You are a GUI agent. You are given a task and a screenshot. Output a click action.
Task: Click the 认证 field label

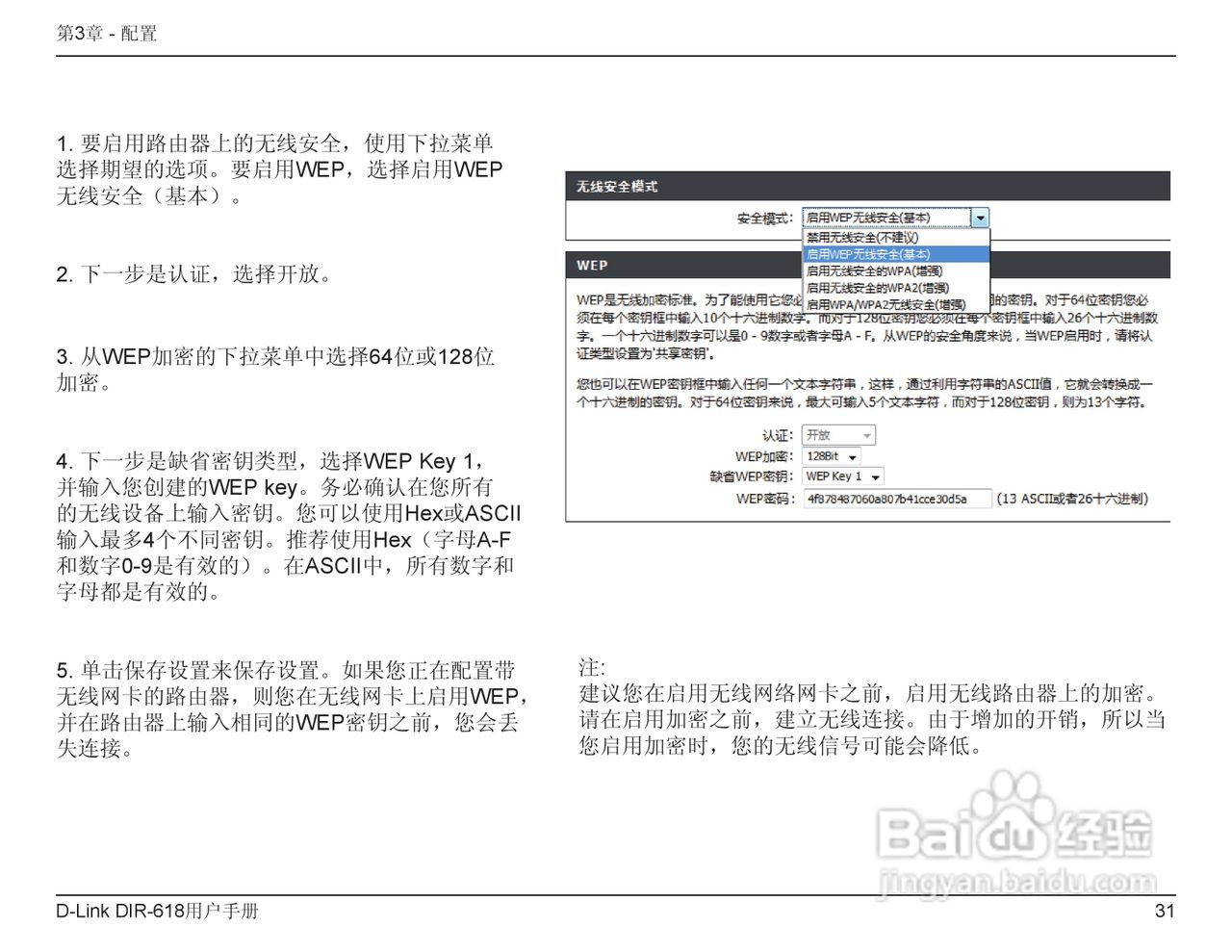click(778, 436)
